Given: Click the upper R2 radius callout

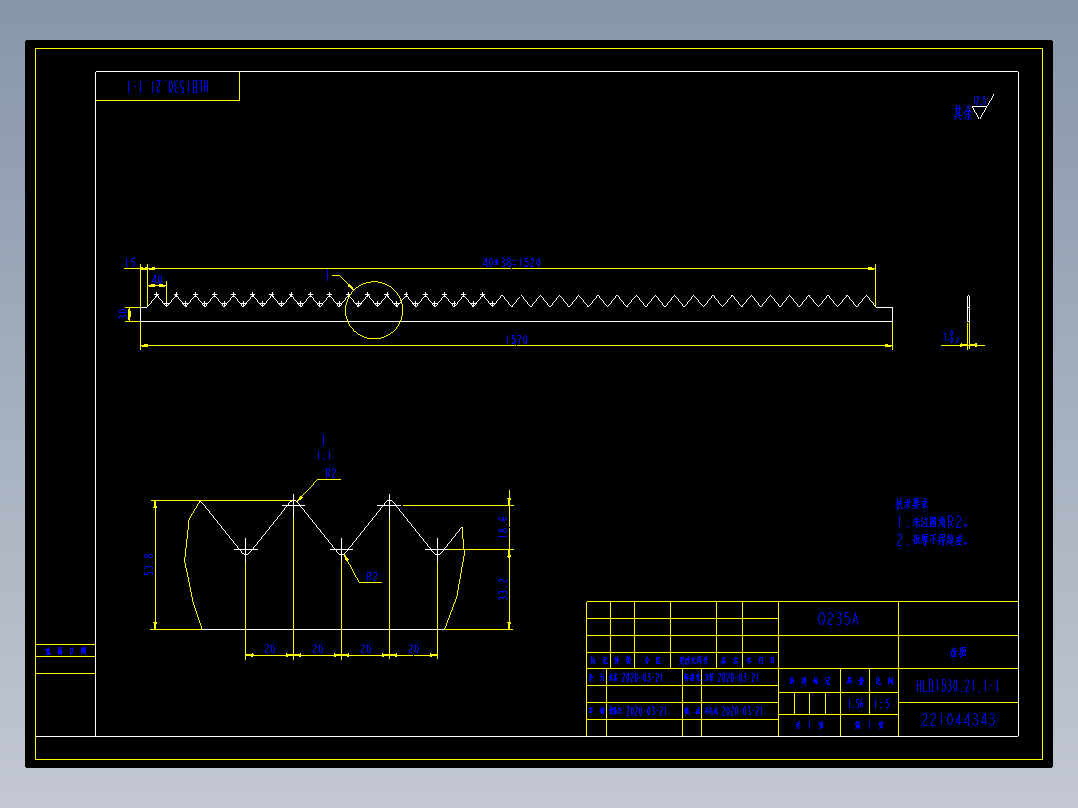Looking at the screenshot, I should coord(331,473).
